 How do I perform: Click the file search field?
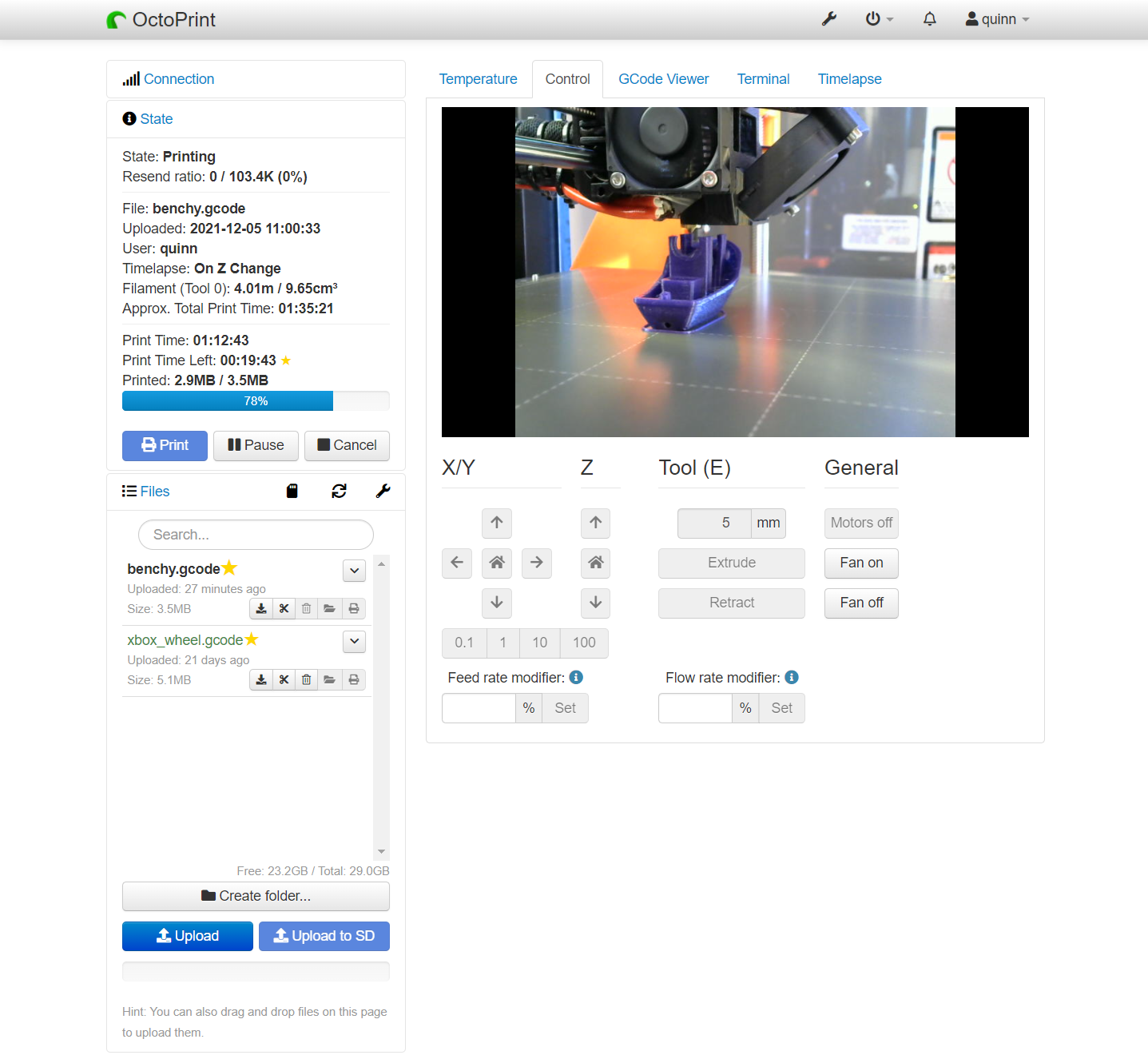click(x=256, y=534)
